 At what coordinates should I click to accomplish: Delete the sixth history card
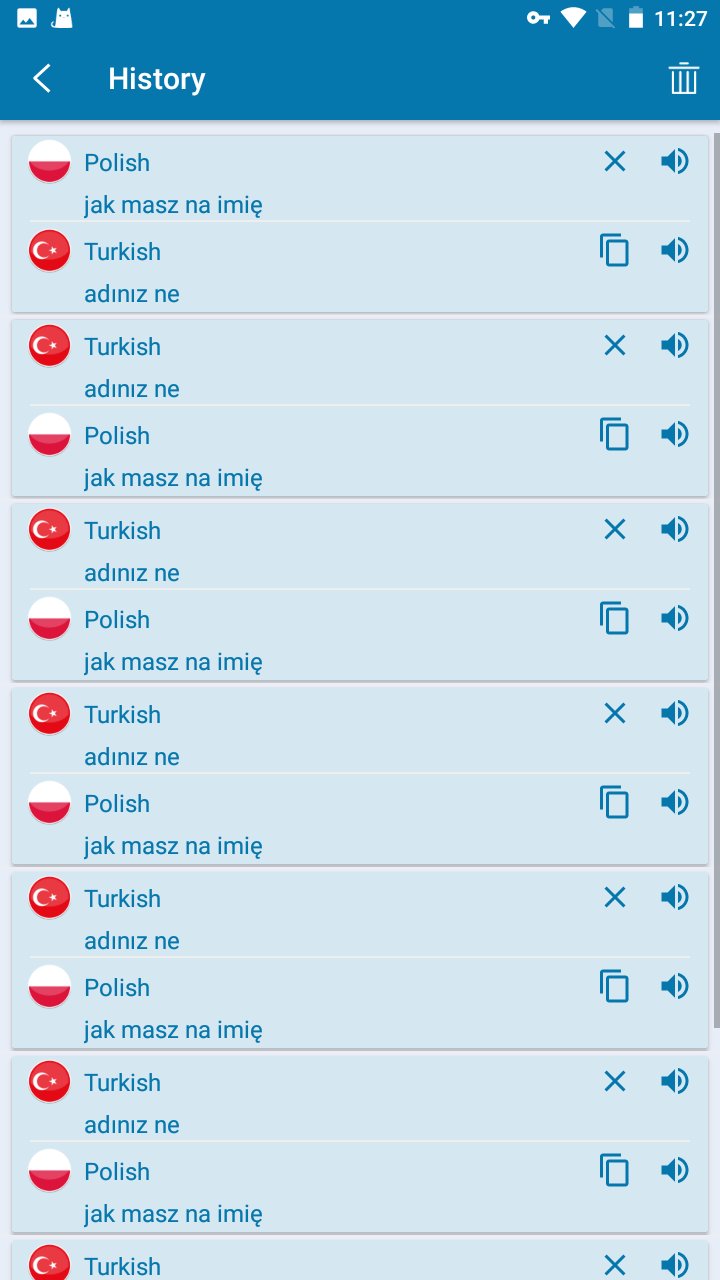click(614, 1081)
